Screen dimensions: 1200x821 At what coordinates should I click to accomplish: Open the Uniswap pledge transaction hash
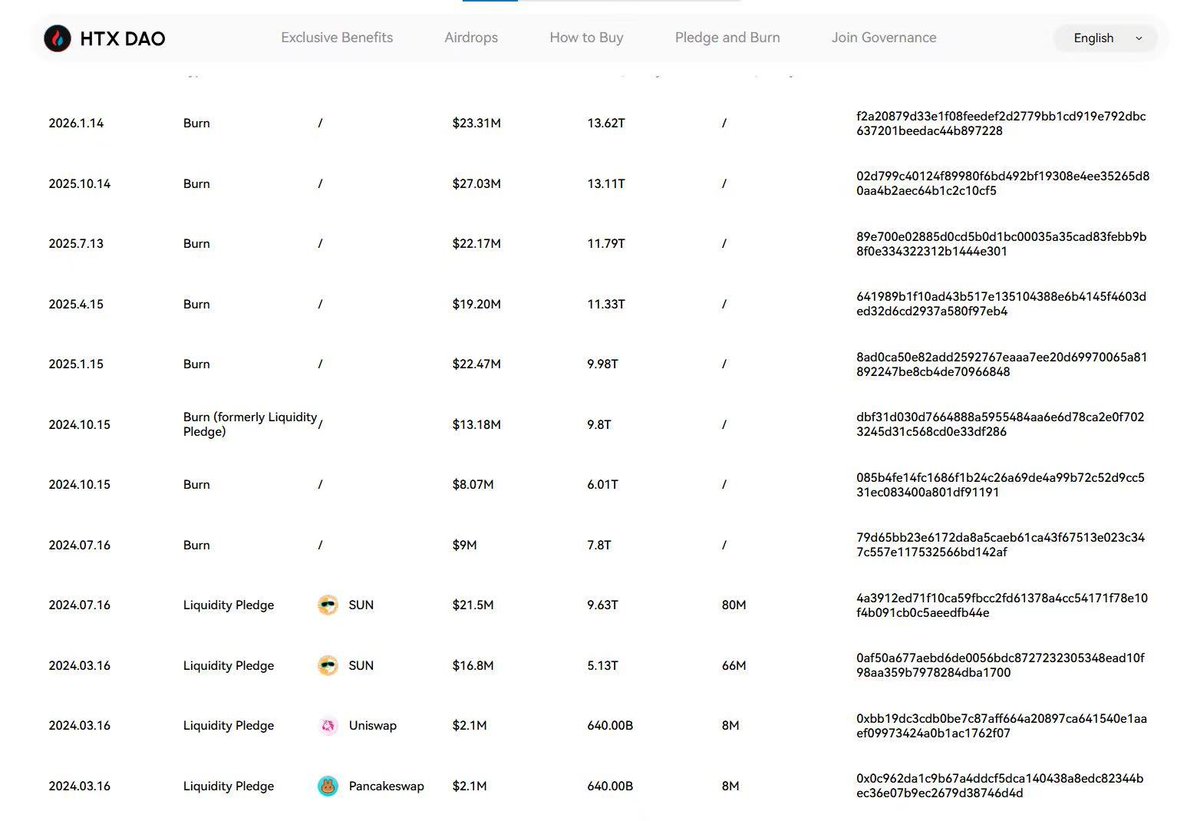pos(1001,725)
